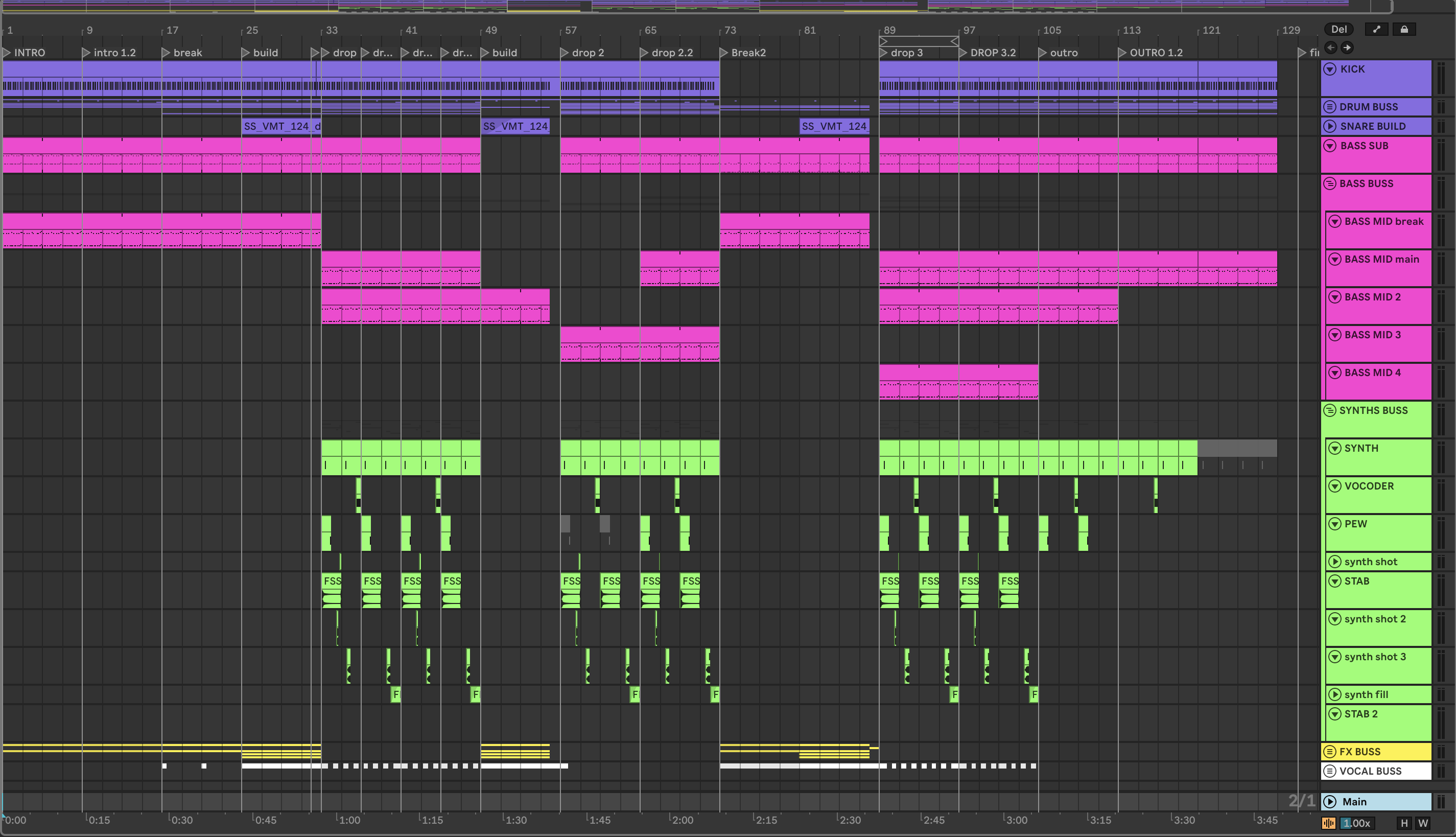
Task: Collapse the BASS MID main track
Action: pyautogui.click(x=1335, y=259)
